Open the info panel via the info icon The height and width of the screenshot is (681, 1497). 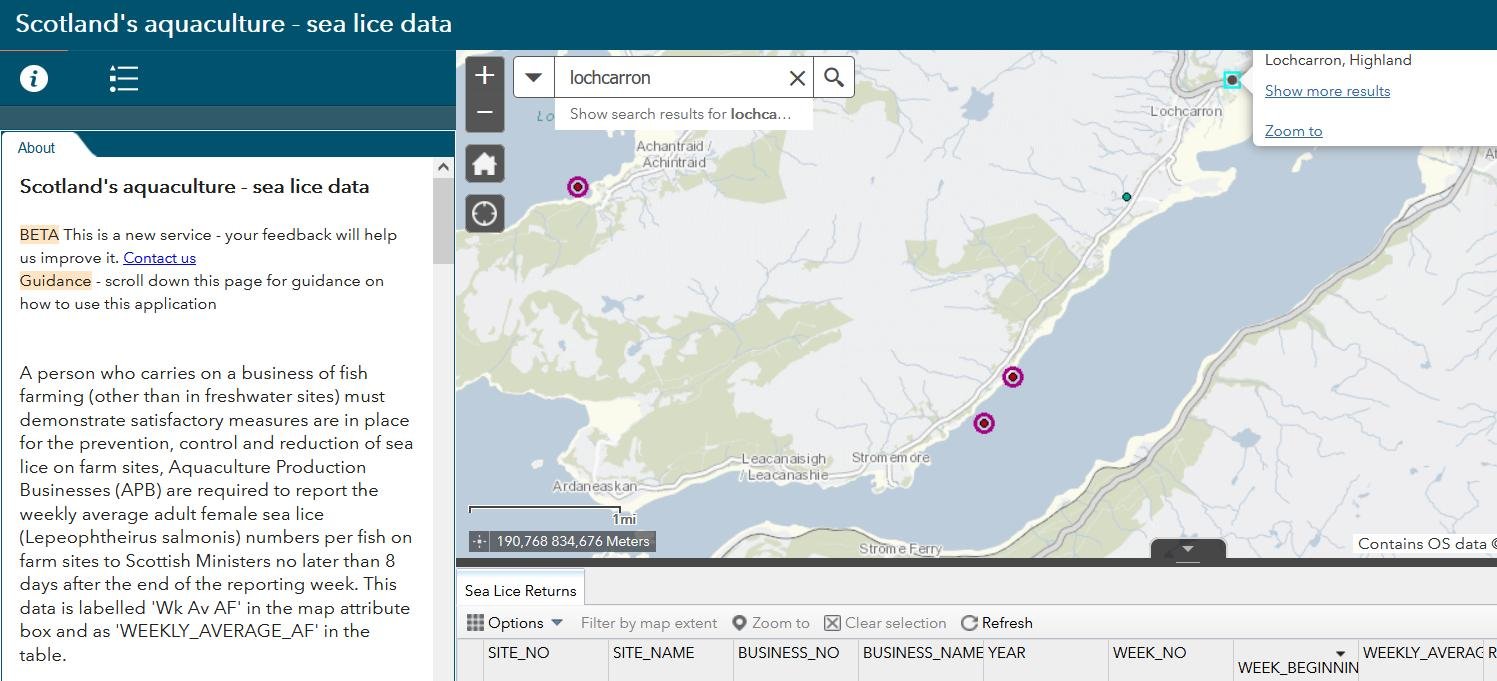click(33, 78)
